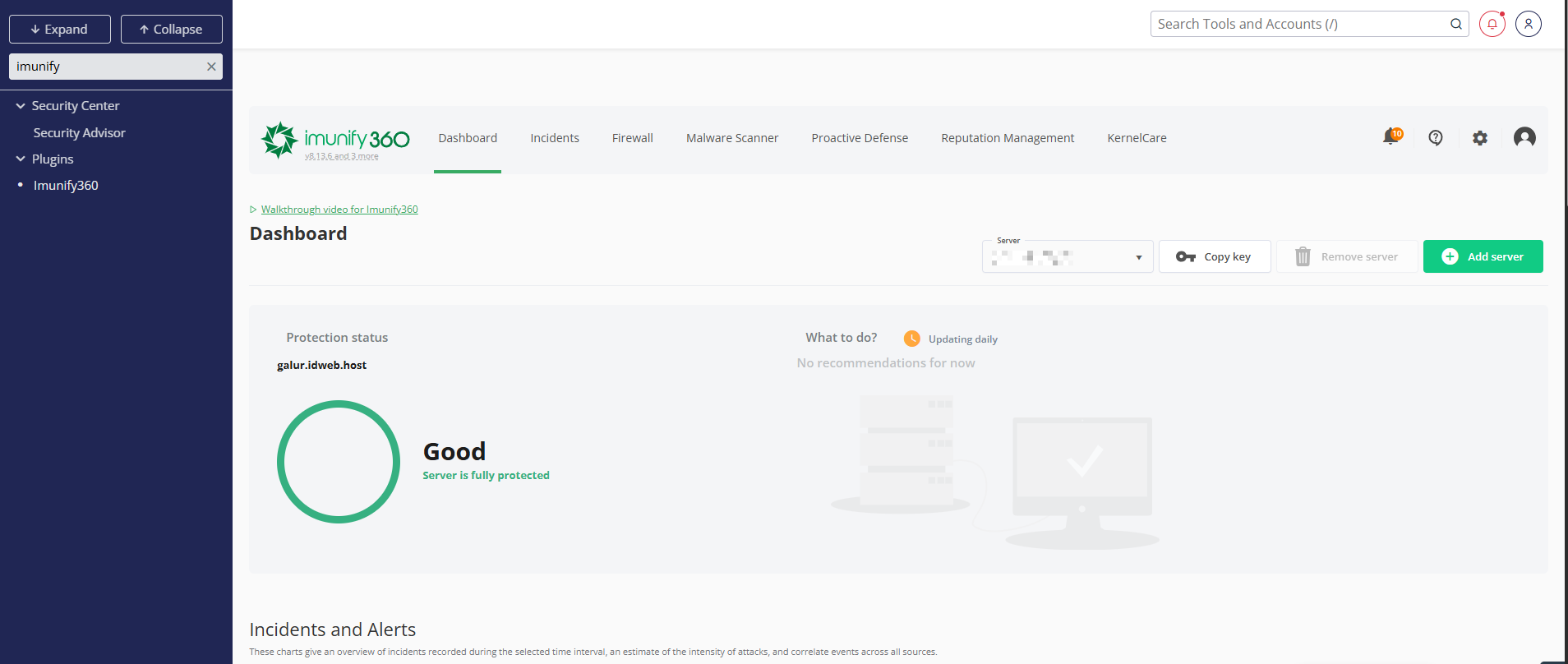Click the Remove server button
Viewport: 1568px width, 664px height.
(x=1347, y=256)
